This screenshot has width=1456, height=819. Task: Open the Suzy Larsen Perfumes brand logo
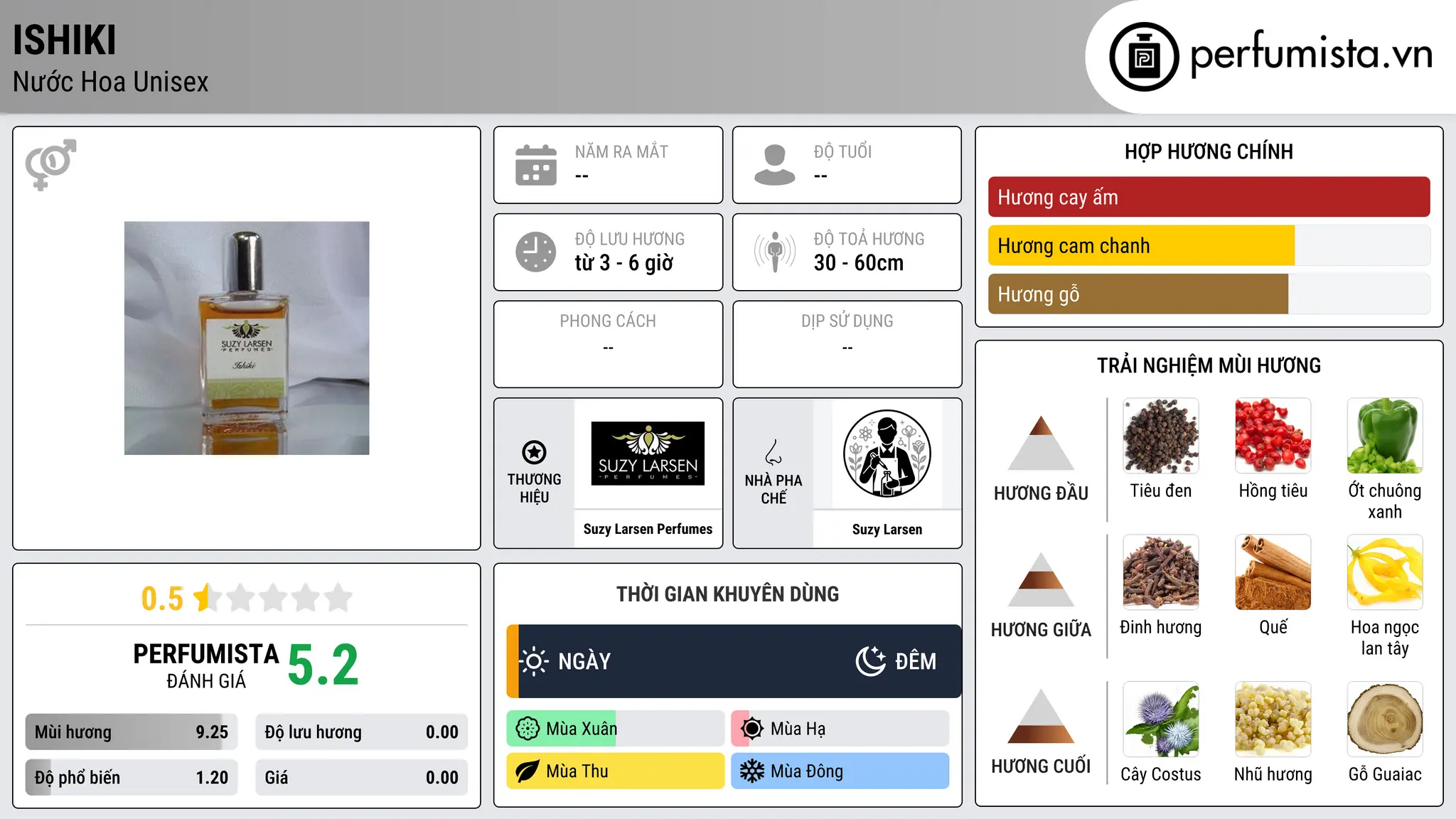[x=648, y=454]
